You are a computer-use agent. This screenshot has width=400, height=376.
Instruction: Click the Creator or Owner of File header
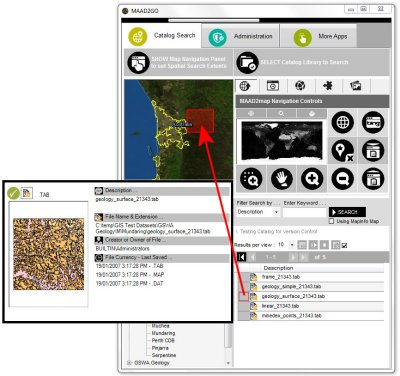point(162,240)
